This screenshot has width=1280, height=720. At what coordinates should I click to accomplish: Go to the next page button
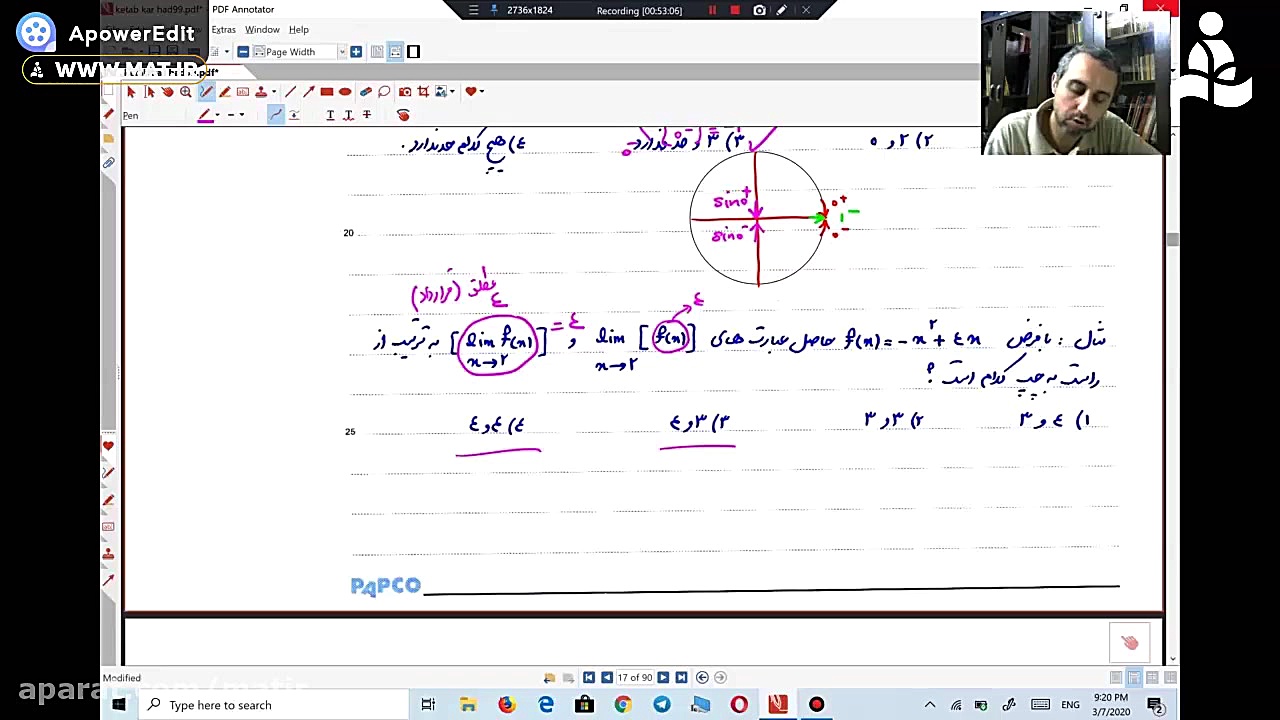662,678
